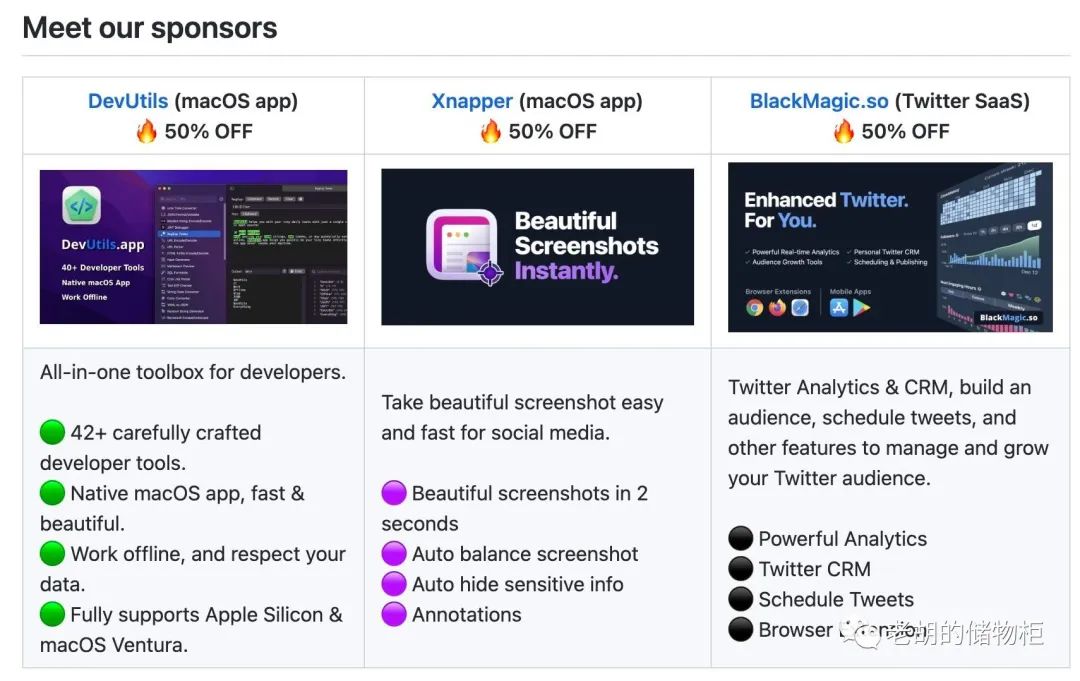Image resolution: width=1080 pixels, height=681 pixels.
Task: Click the DevUtils code-bracket app icon
Action: [81, 206]
